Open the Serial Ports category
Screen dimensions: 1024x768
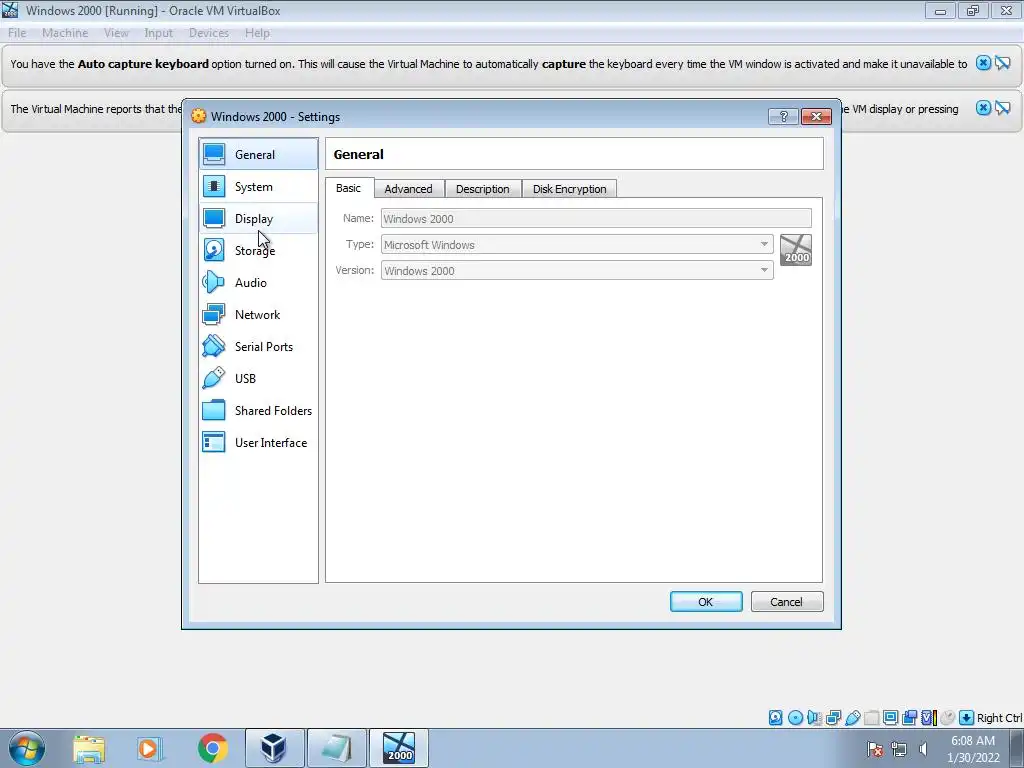click(258, 347)
